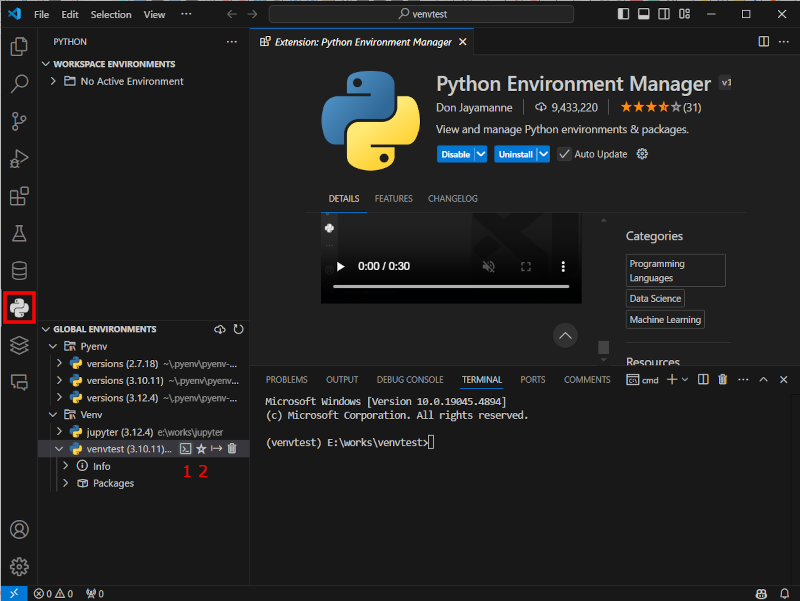Open the Search view in activity bar

[x=19, y=84]
